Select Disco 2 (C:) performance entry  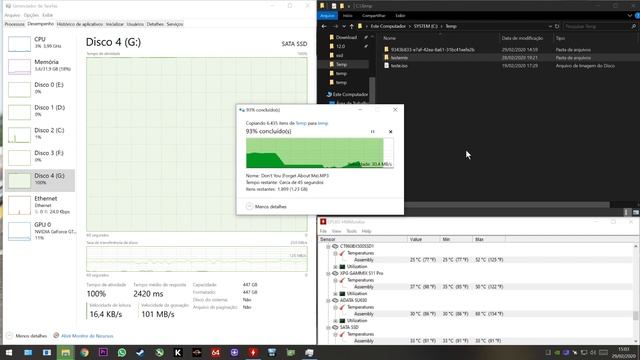coord(40,134)
